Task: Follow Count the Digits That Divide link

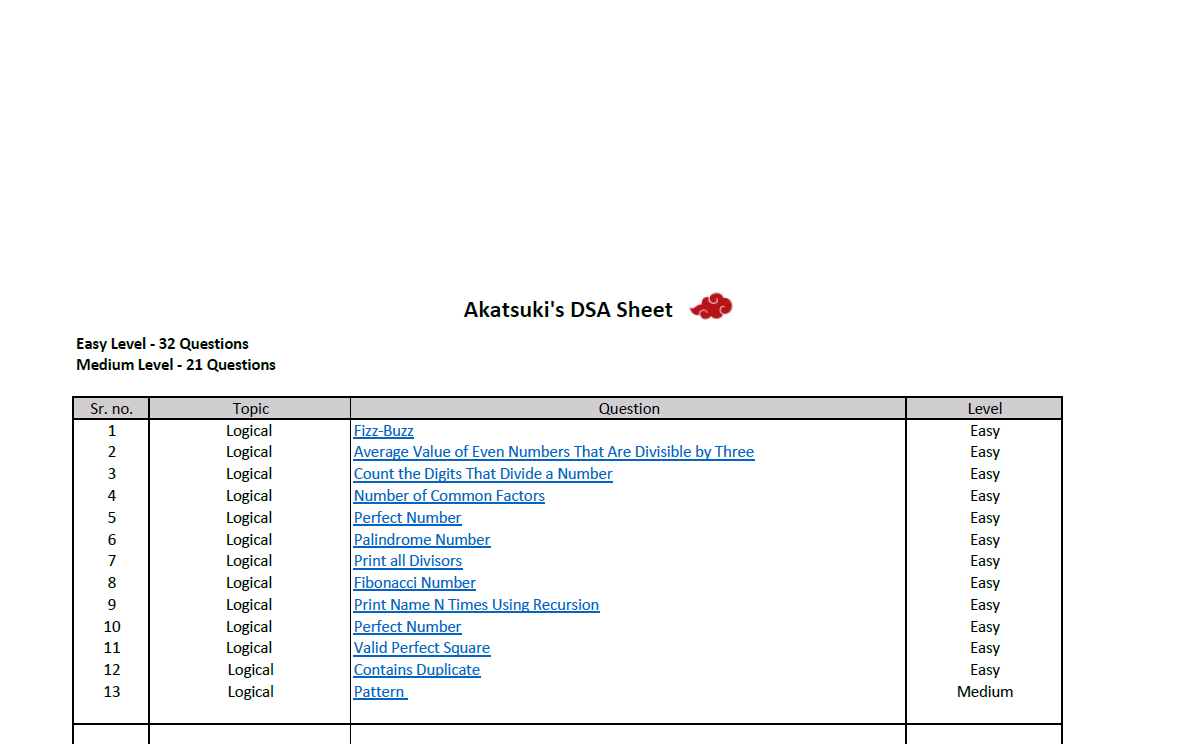Action: point(482,474)
